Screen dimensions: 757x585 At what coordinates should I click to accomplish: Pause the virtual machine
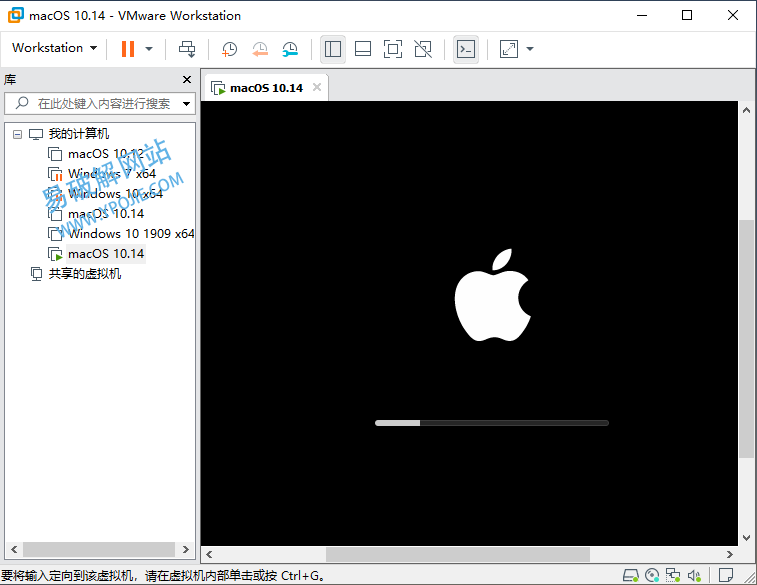pos(128,49)
